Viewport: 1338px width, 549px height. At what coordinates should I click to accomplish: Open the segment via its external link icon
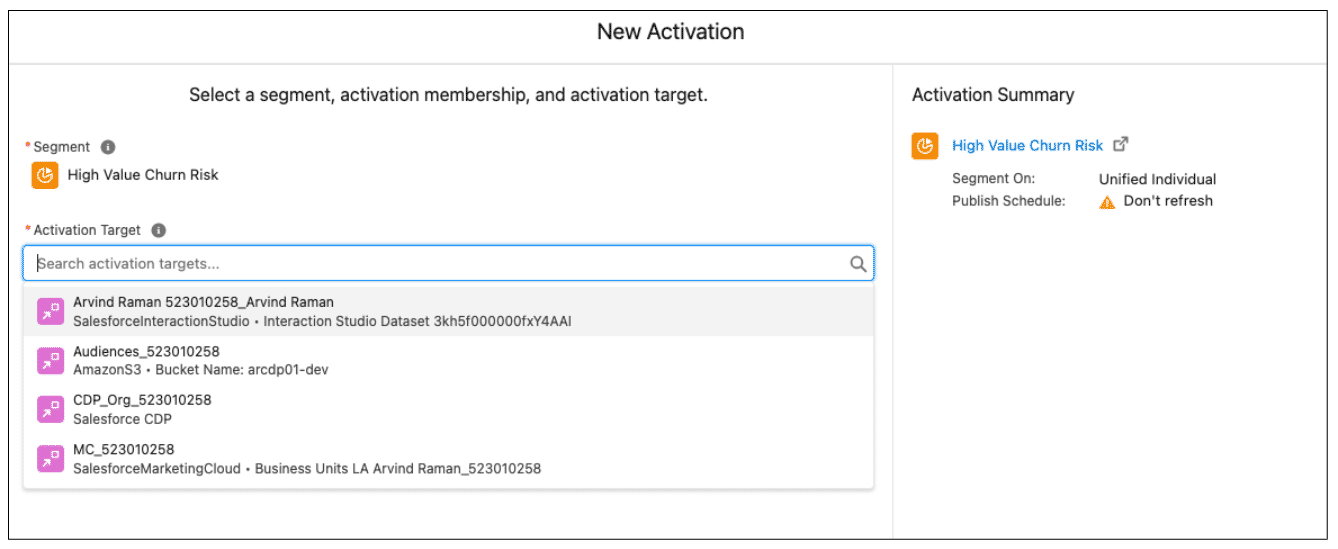(x=1121, y=144)
